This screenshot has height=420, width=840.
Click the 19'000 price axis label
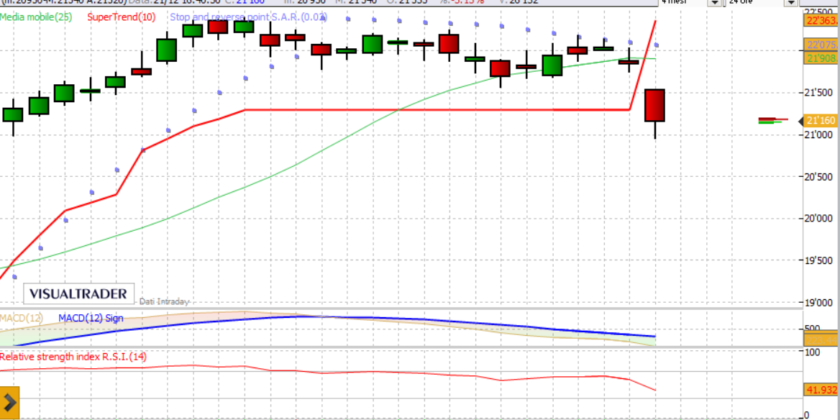pyautogui.click(x=819, y=302)
